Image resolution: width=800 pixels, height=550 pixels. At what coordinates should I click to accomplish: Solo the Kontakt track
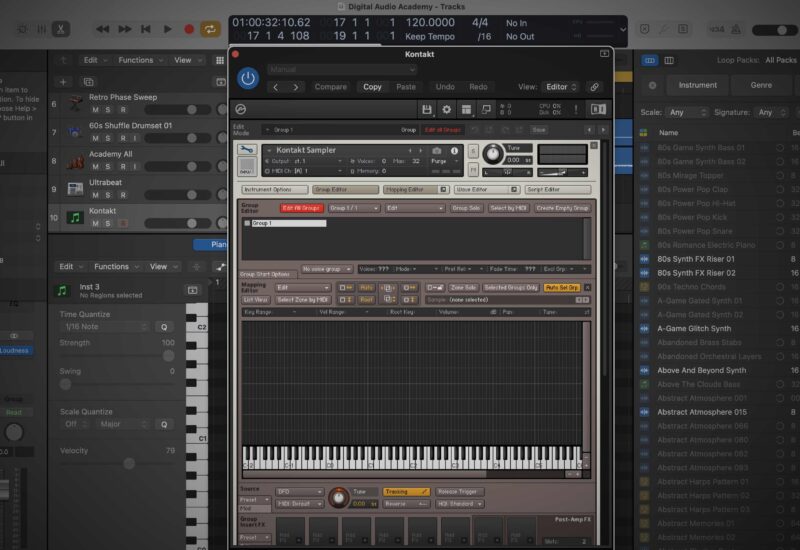(108, 223)
